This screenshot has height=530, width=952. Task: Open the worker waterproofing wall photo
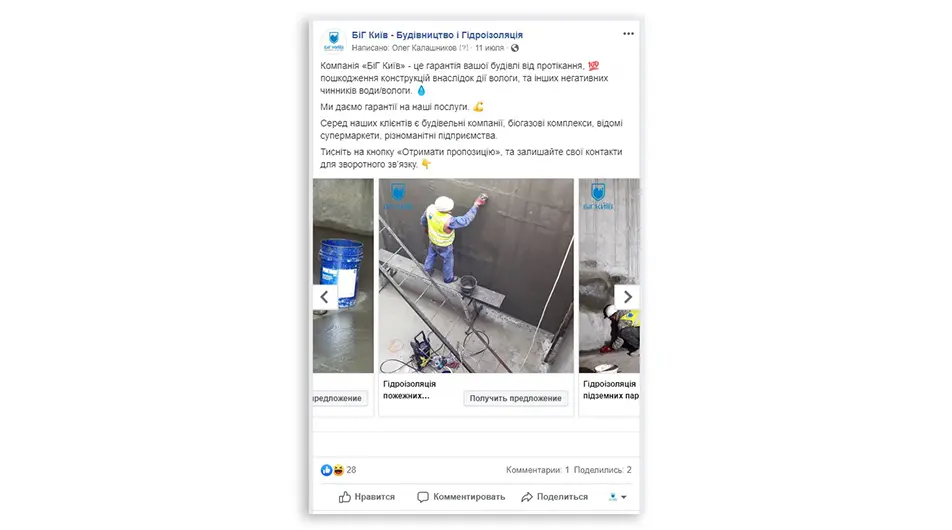point(476,276)
